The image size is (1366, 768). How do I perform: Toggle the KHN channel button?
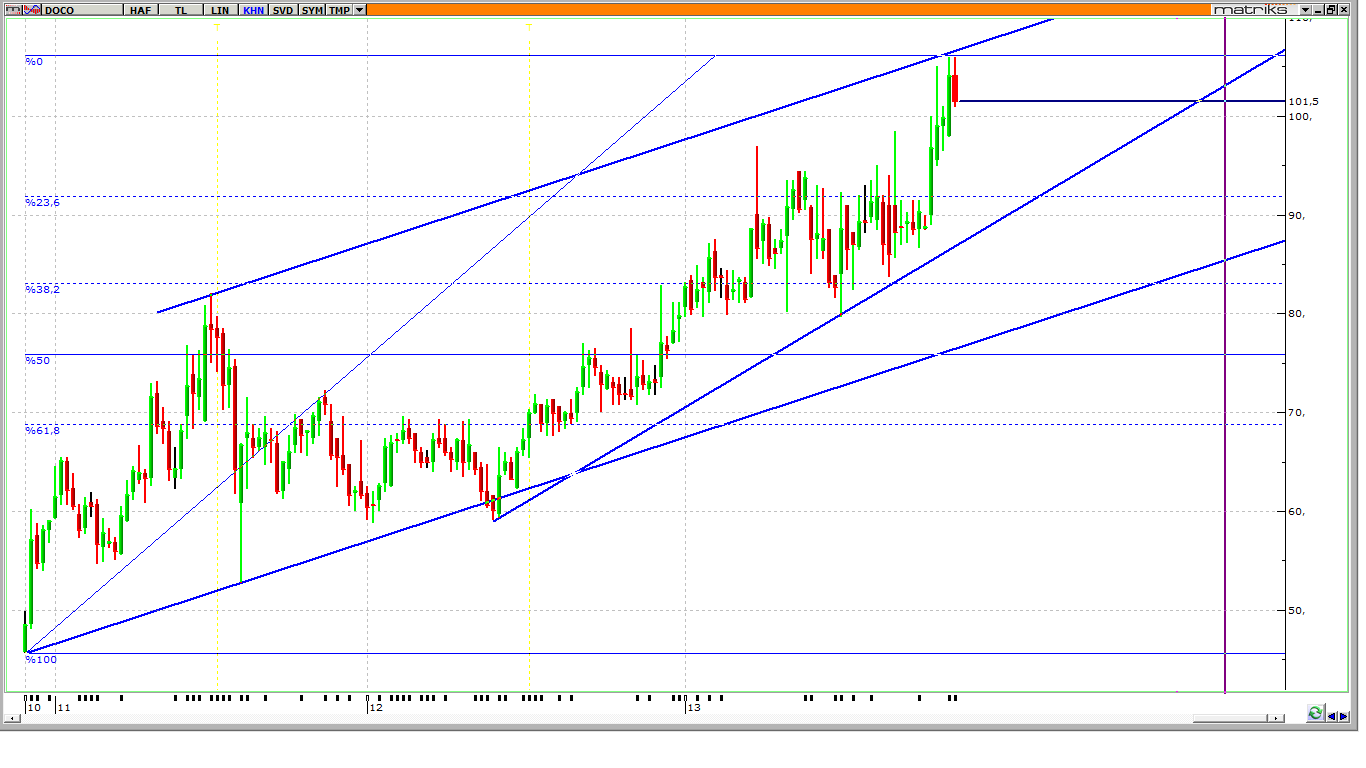pyautogui.click(x=253, y=10)
